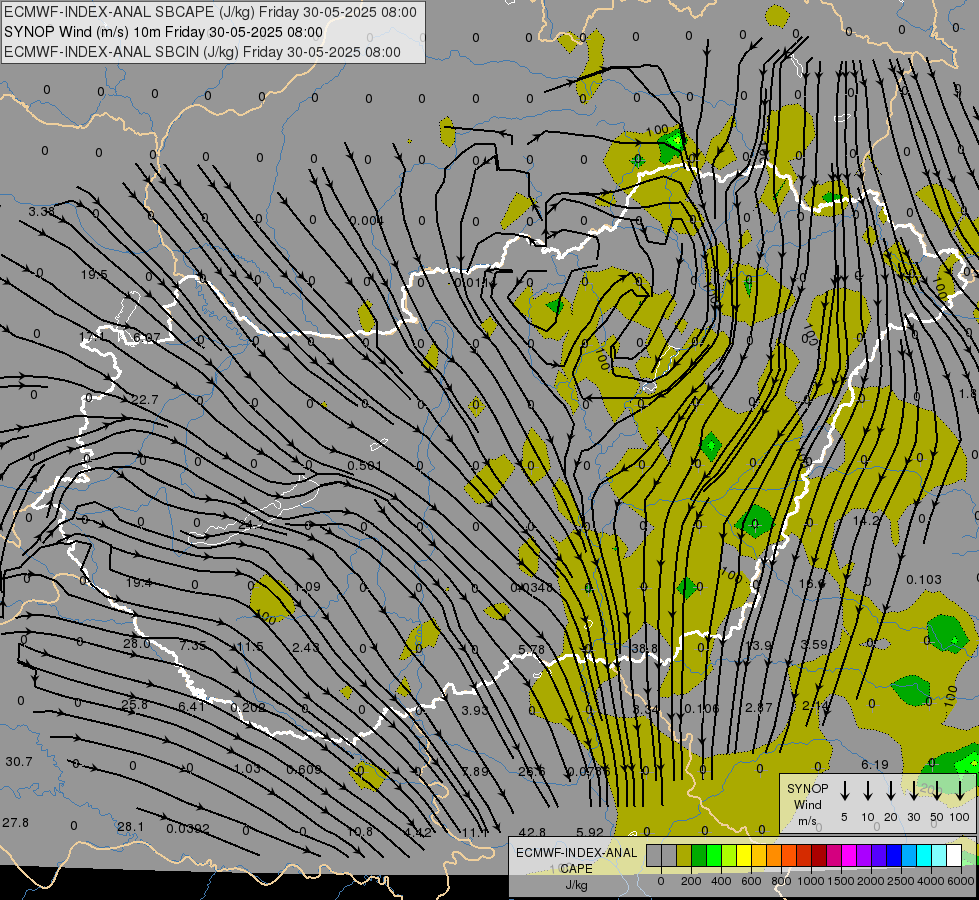Click the map value 2.87
This screenshot has height=900, width=979.
759,708
